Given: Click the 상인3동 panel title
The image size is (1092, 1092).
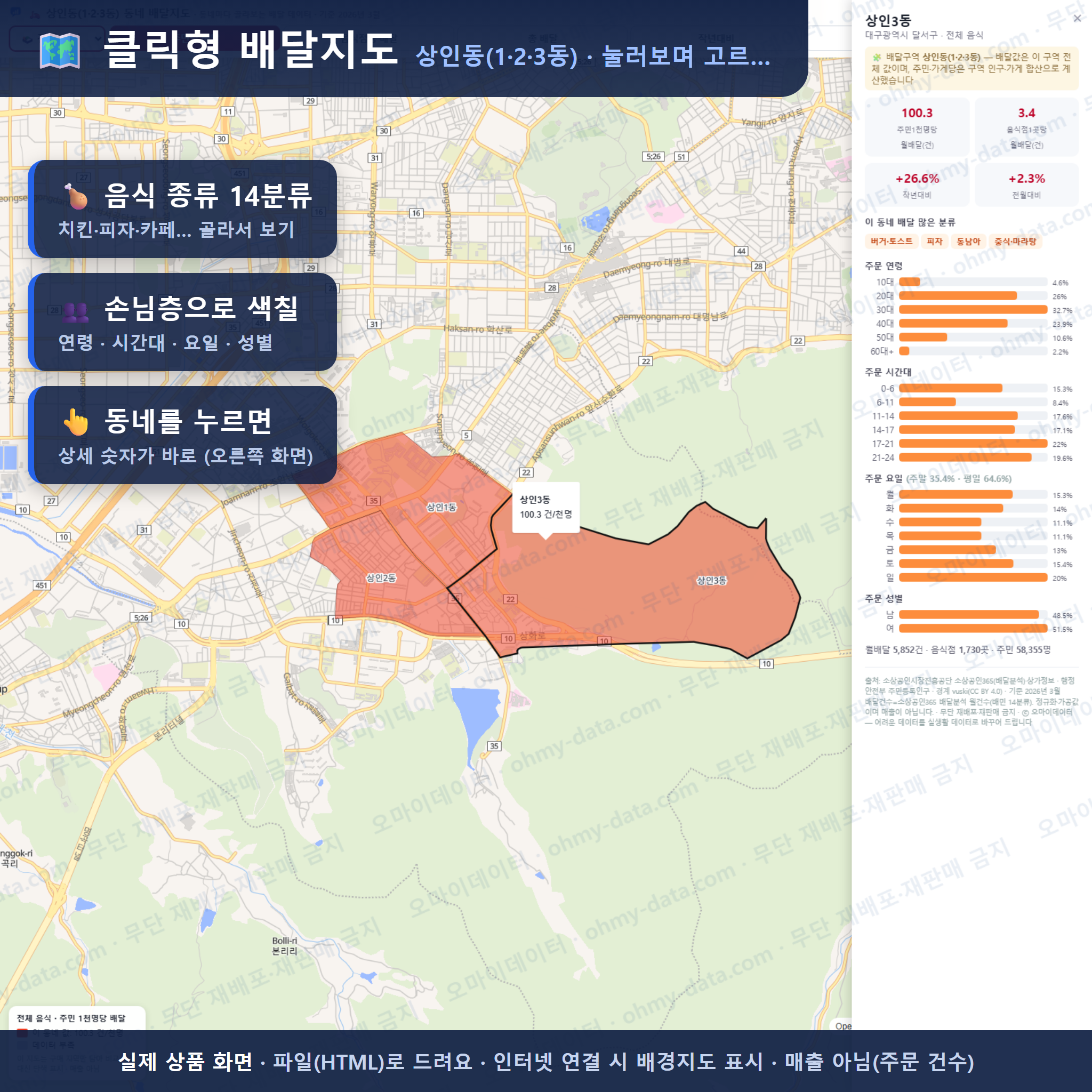Looking at the screenshot, I should [888, 21].
